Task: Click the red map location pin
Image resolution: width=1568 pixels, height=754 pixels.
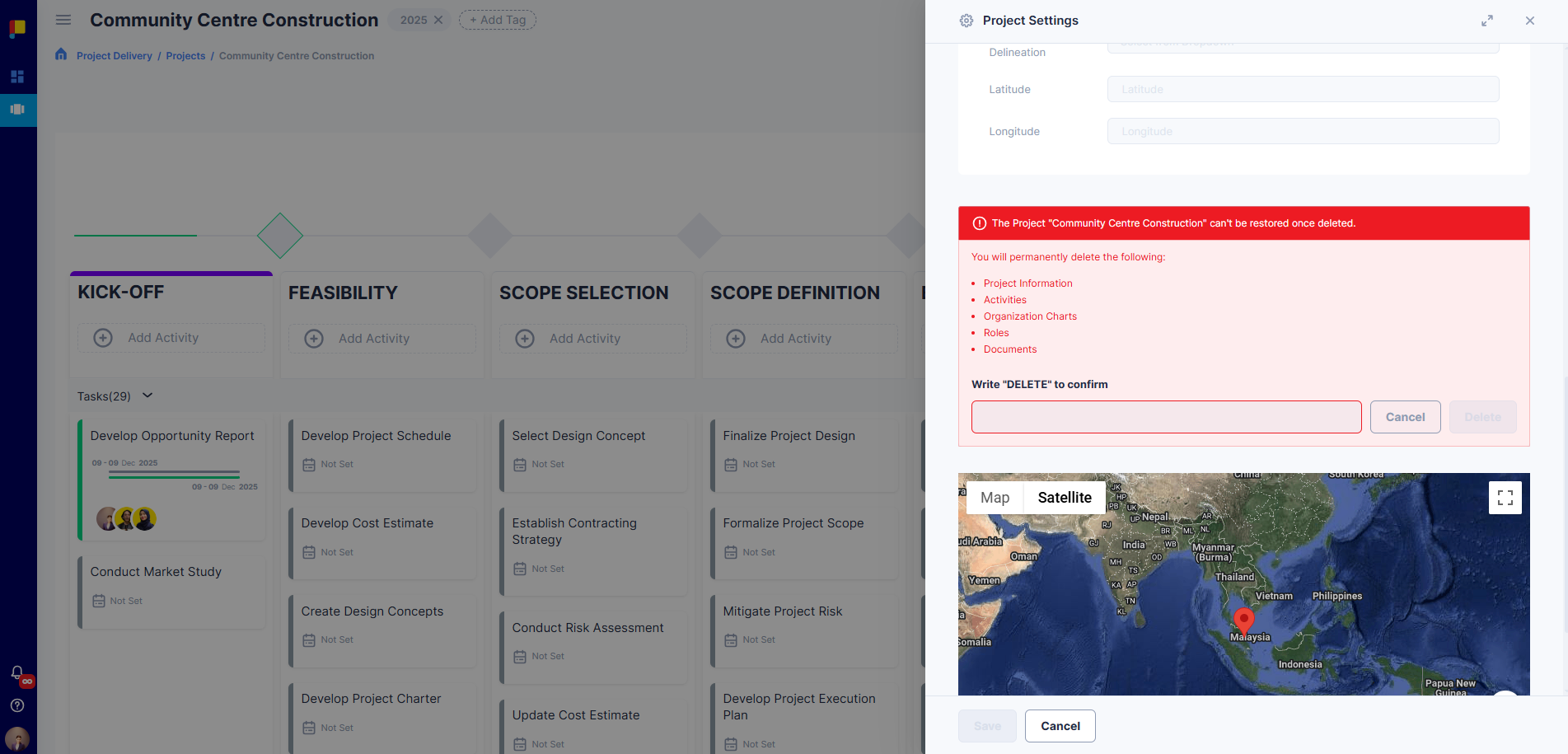Action: point(1243,620)
